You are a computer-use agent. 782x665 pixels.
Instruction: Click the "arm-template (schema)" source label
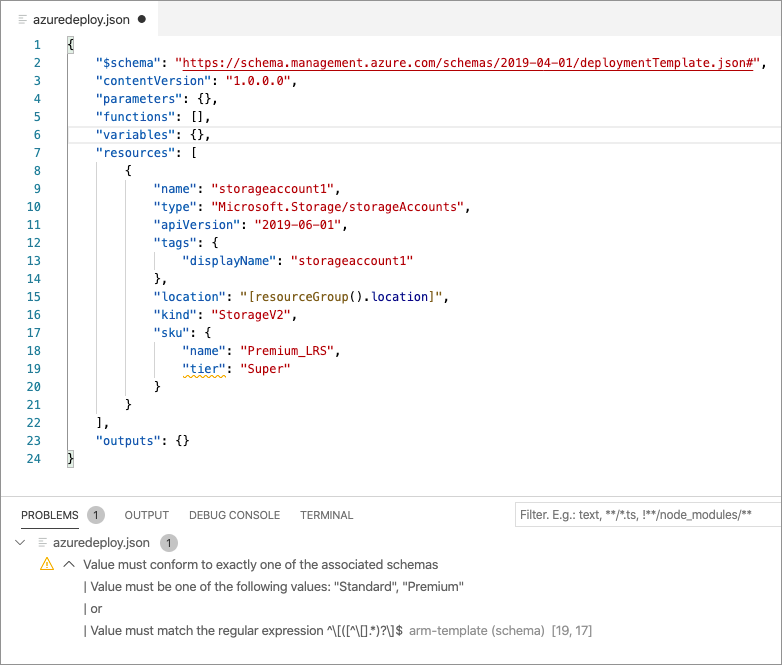(477, 631)
